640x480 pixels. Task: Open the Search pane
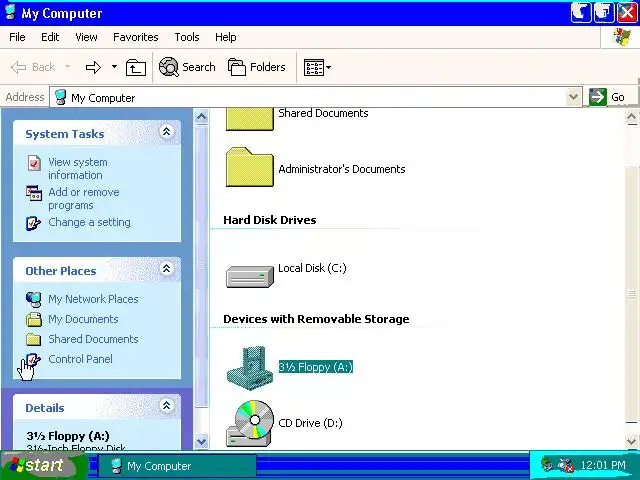click(187, 67)
